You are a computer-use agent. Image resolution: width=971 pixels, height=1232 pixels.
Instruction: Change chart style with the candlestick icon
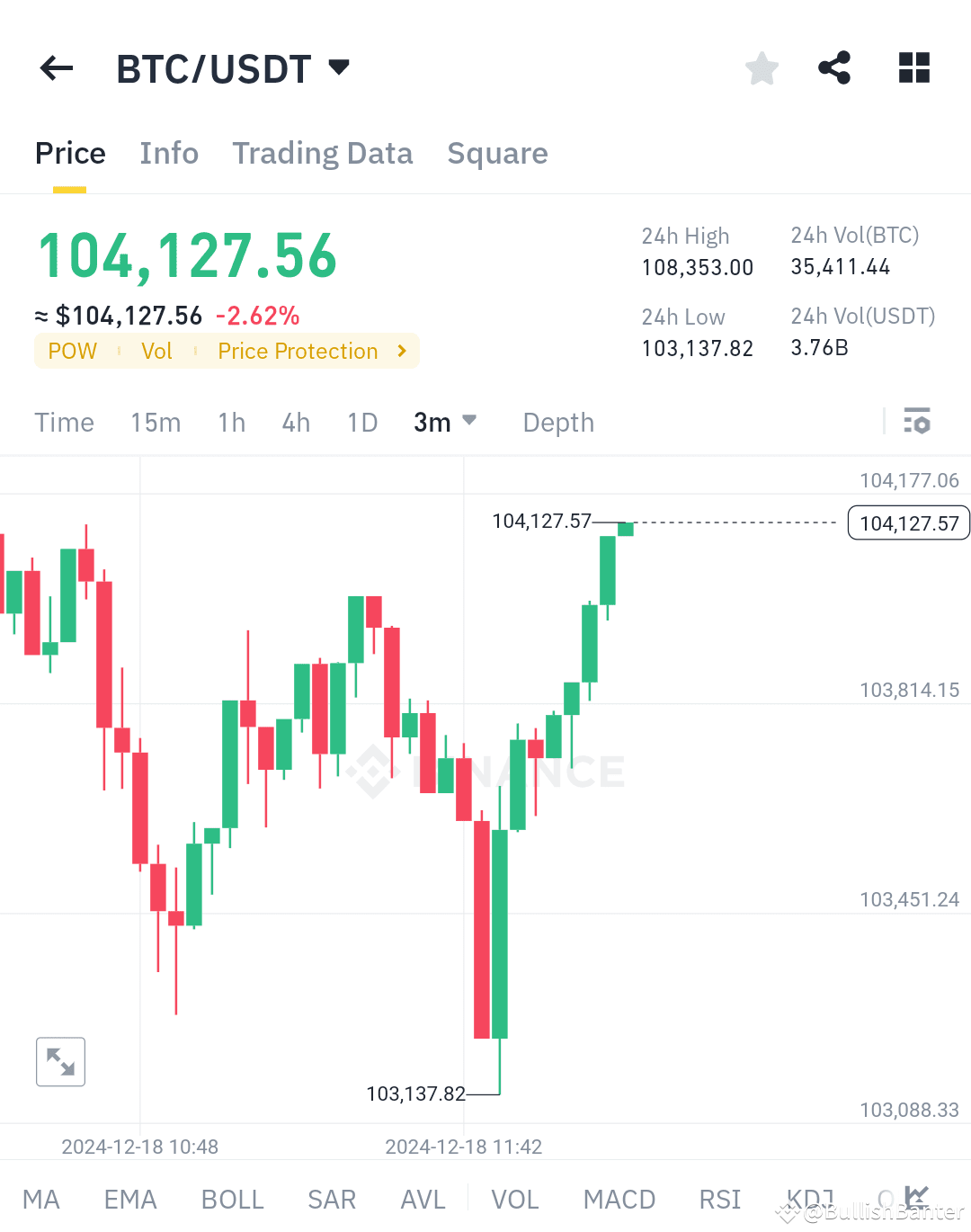coord(917,1198)
